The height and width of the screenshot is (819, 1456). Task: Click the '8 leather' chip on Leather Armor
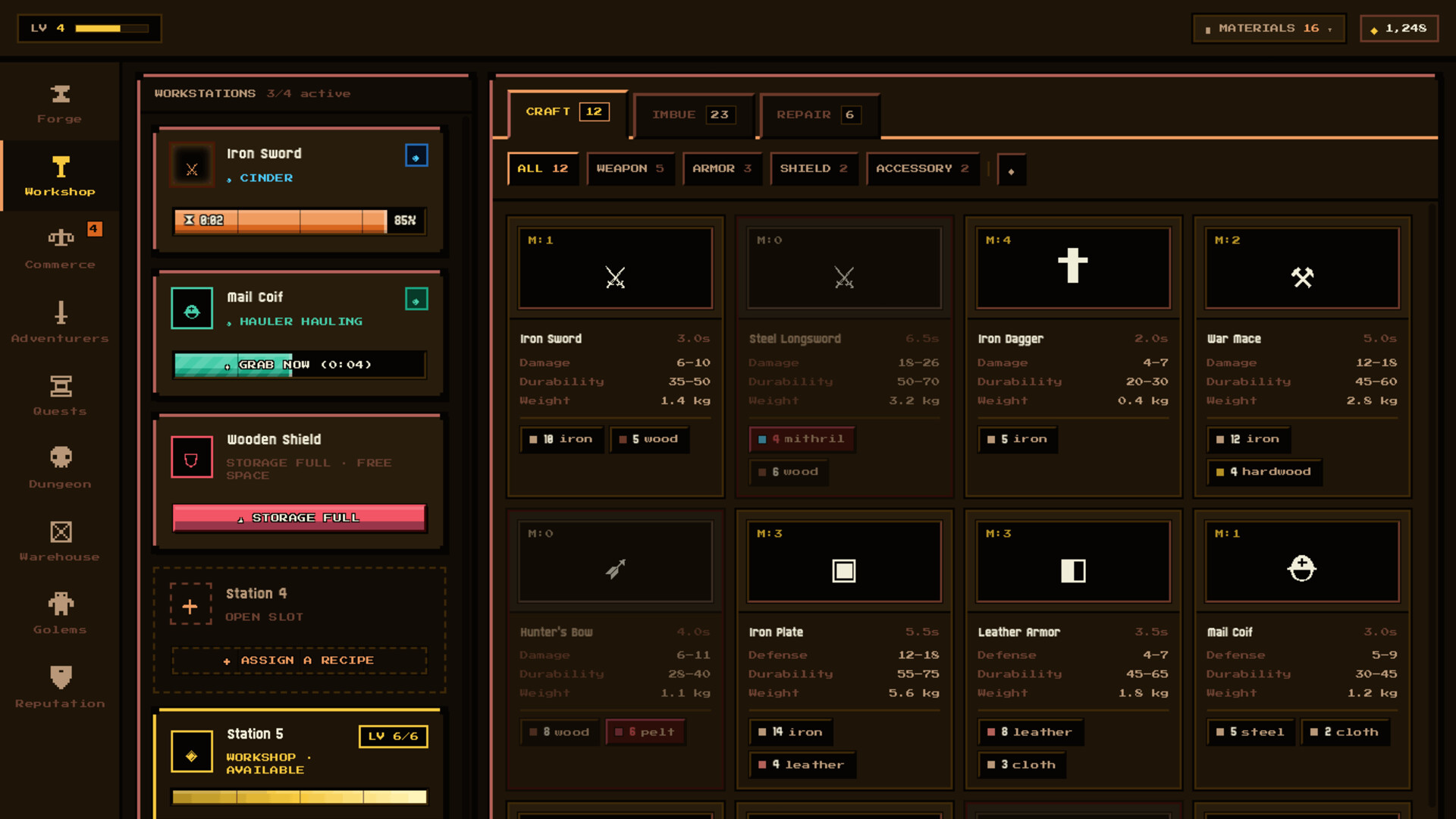click(1031, 733)
